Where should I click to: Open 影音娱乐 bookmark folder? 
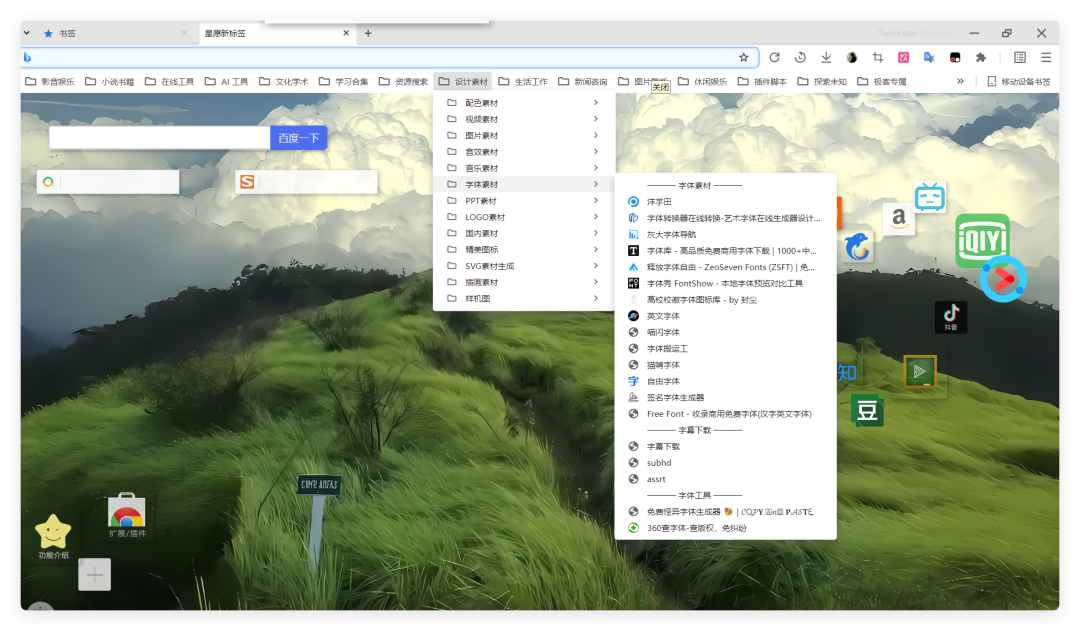(50, 81)
